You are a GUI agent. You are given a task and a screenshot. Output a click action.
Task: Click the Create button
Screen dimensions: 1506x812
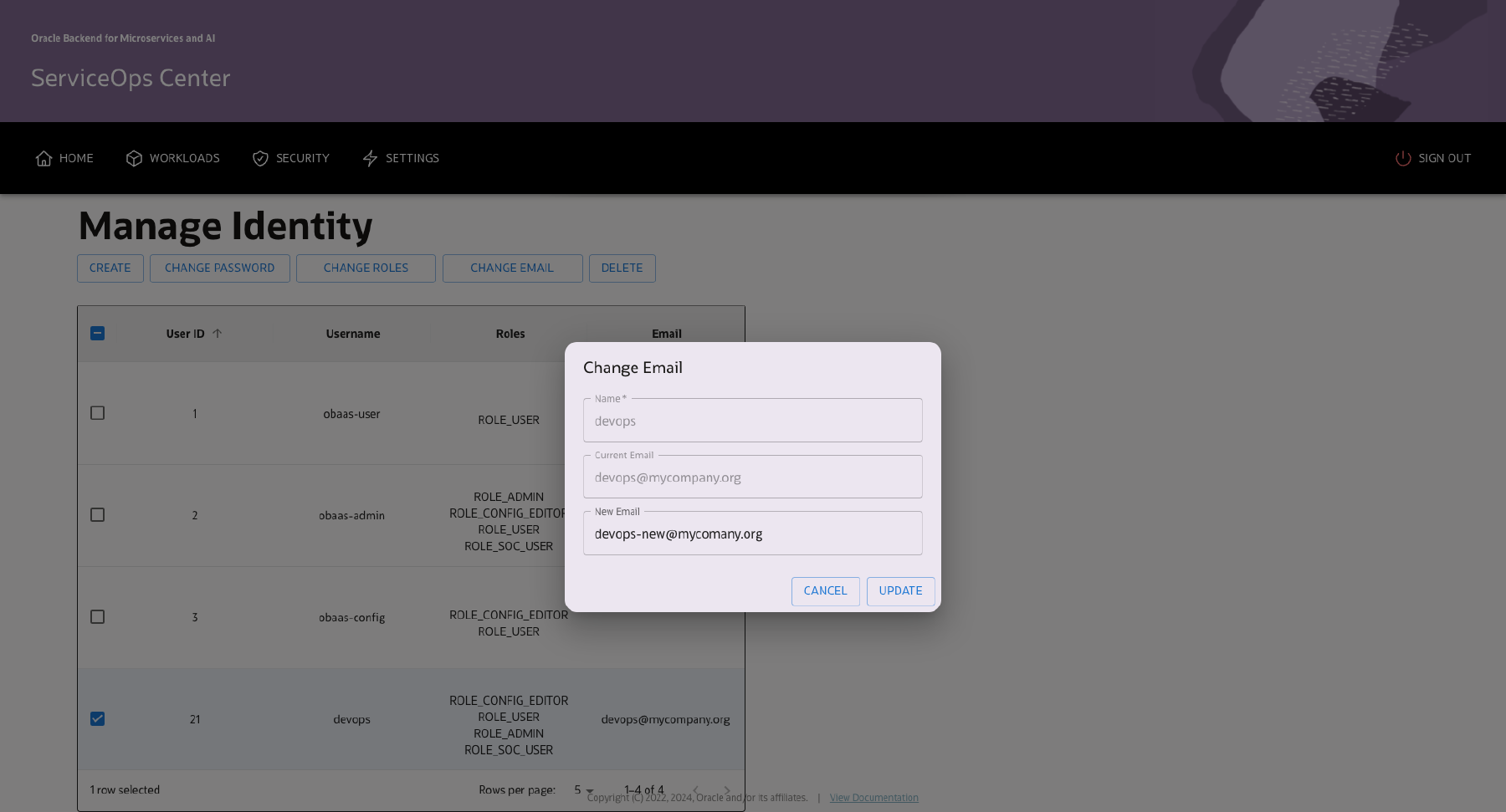point(110,268)
